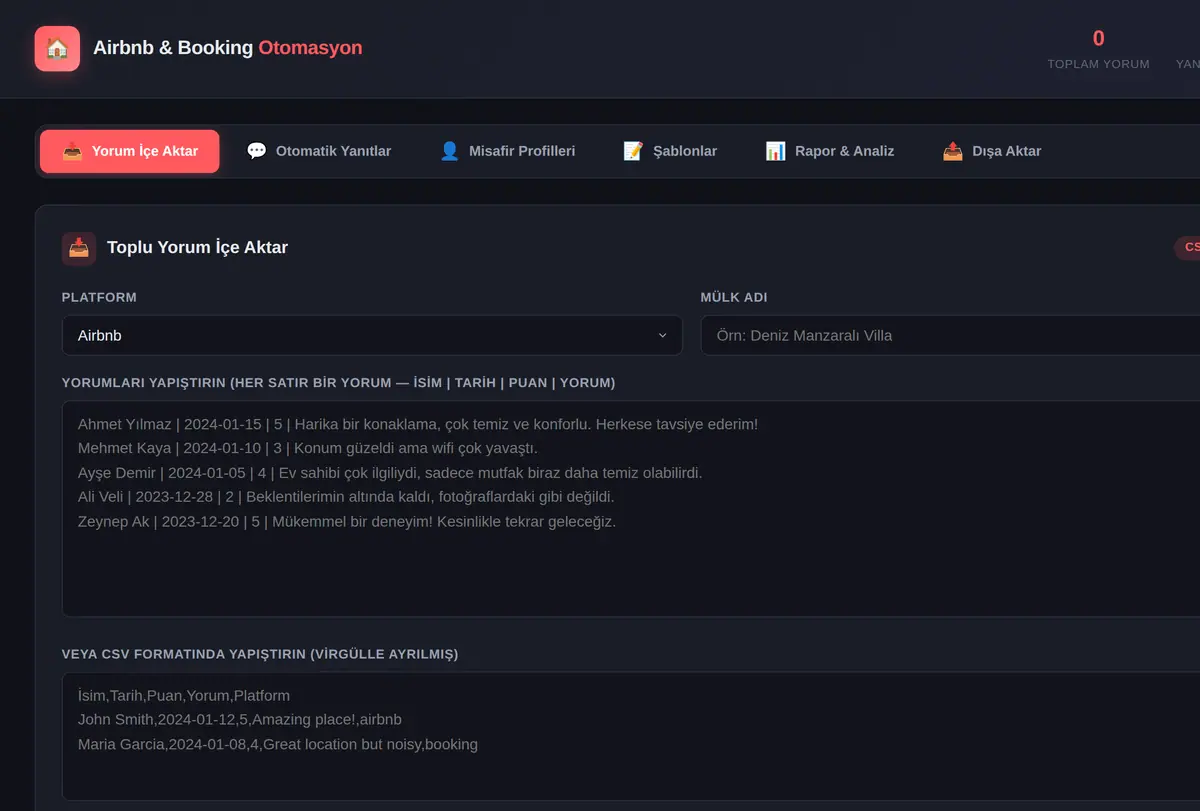Click the Yorumları Yapıştırın field label
Image resolution: width=1200 pixels, height=811 pixels.
tap(338, 383)
